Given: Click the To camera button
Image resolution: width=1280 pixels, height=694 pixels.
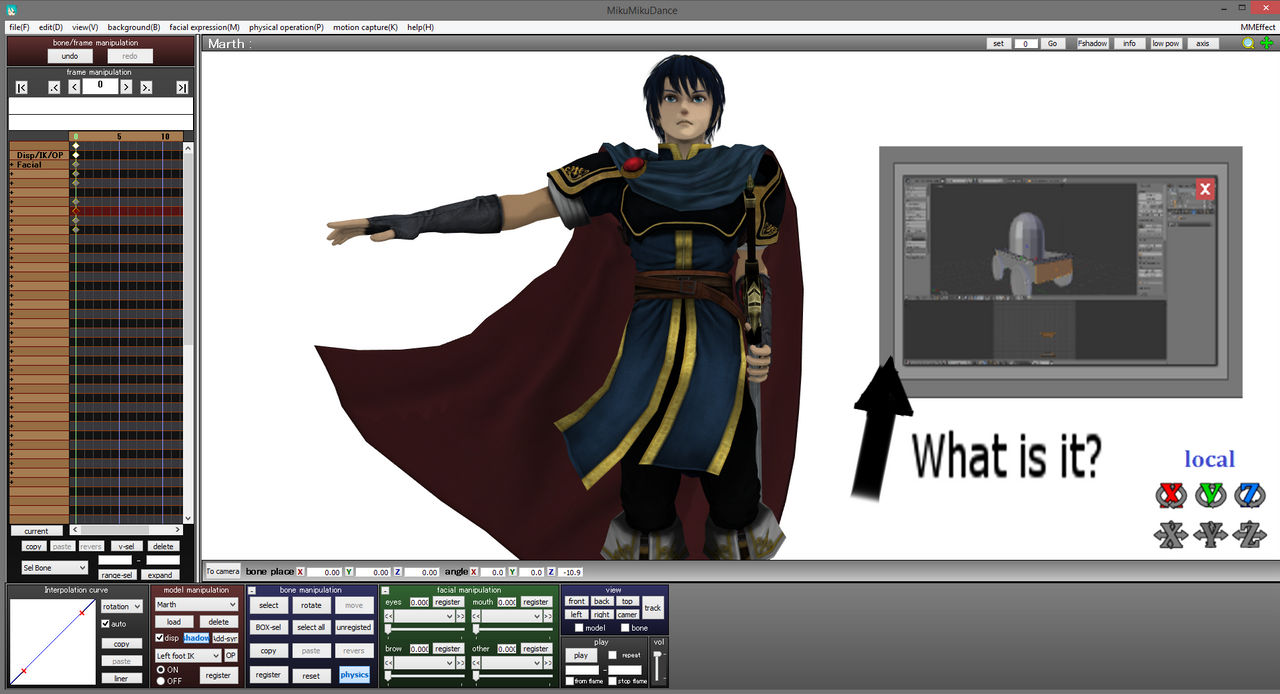Looking at the screenshot, I should pyautogui.click(x=223, y=571).
